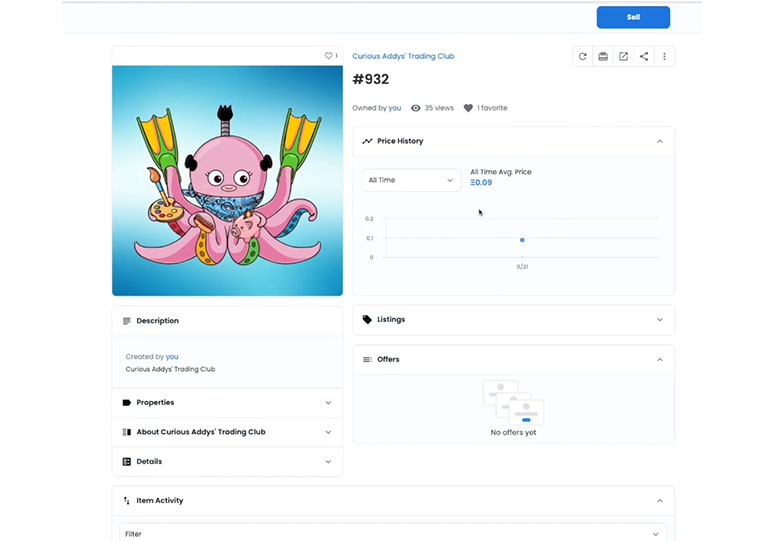Expand About Curious Addys' Trading Club
Screen dimensions: 763x541
[x=227, y=432]
